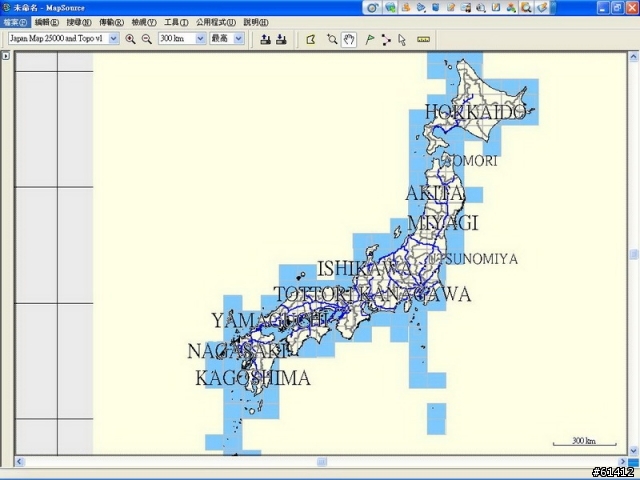The height and width of the screenshot is (480, 640).
Task: Open the 搜尋(N) menu
Action: [x=79, y=22]
